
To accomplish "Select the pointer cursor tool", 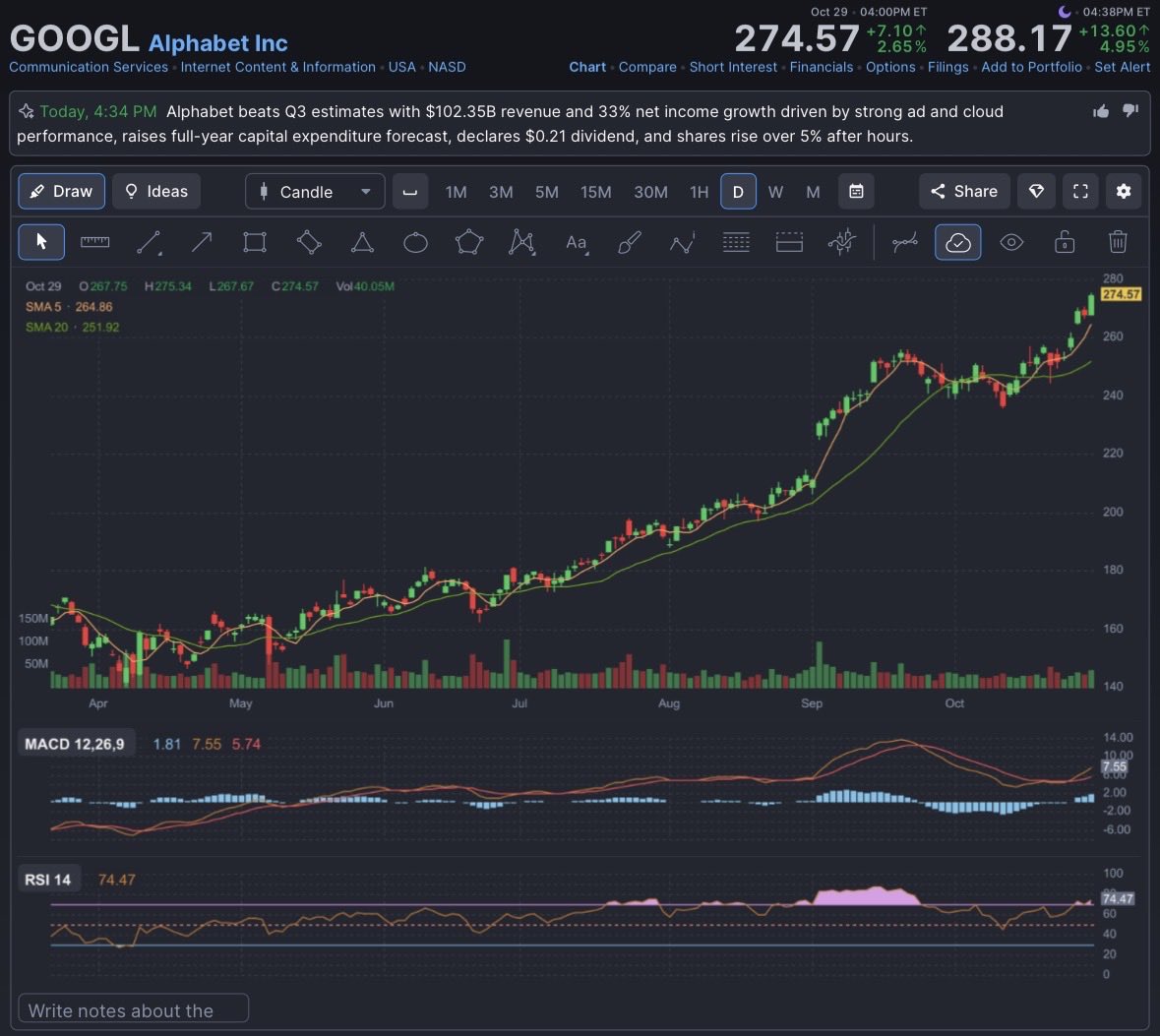I will coord(41,242).
